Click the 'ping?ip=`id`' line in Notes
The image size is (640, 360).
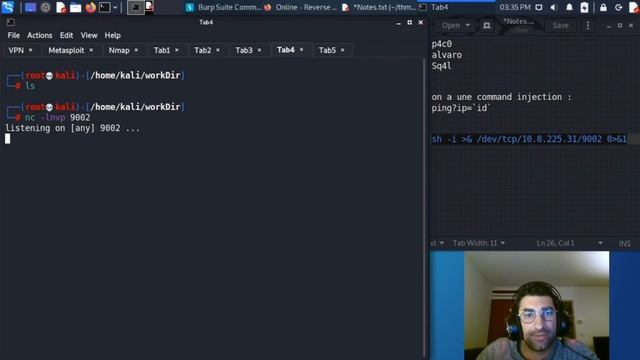(461, 108)
